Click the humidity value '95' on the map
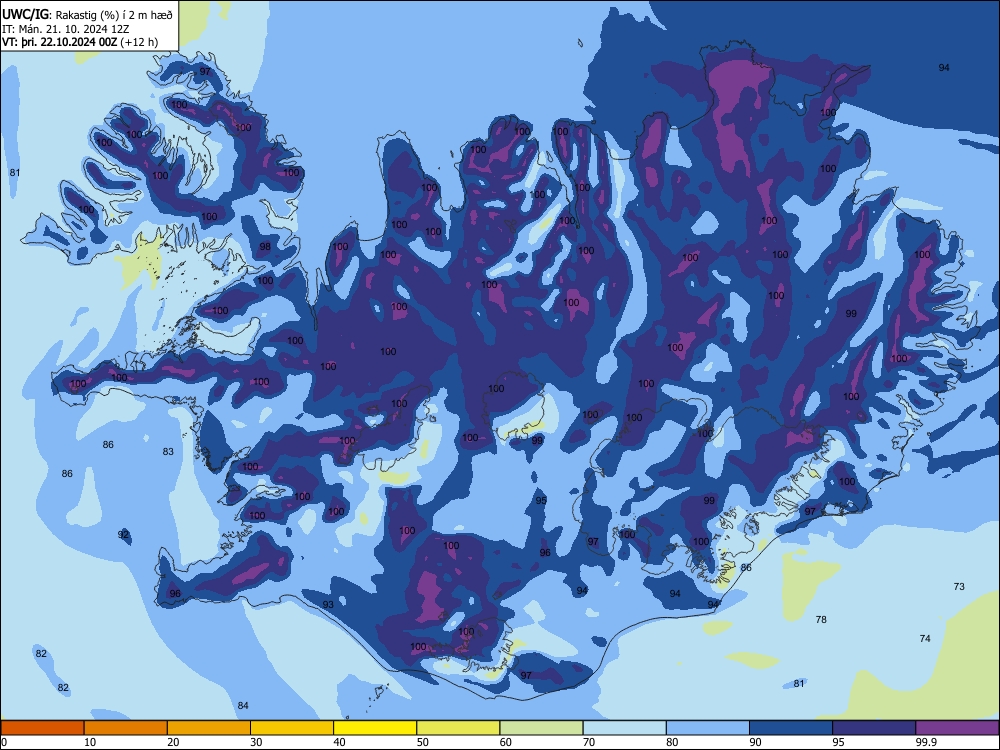 pos(541,501)
